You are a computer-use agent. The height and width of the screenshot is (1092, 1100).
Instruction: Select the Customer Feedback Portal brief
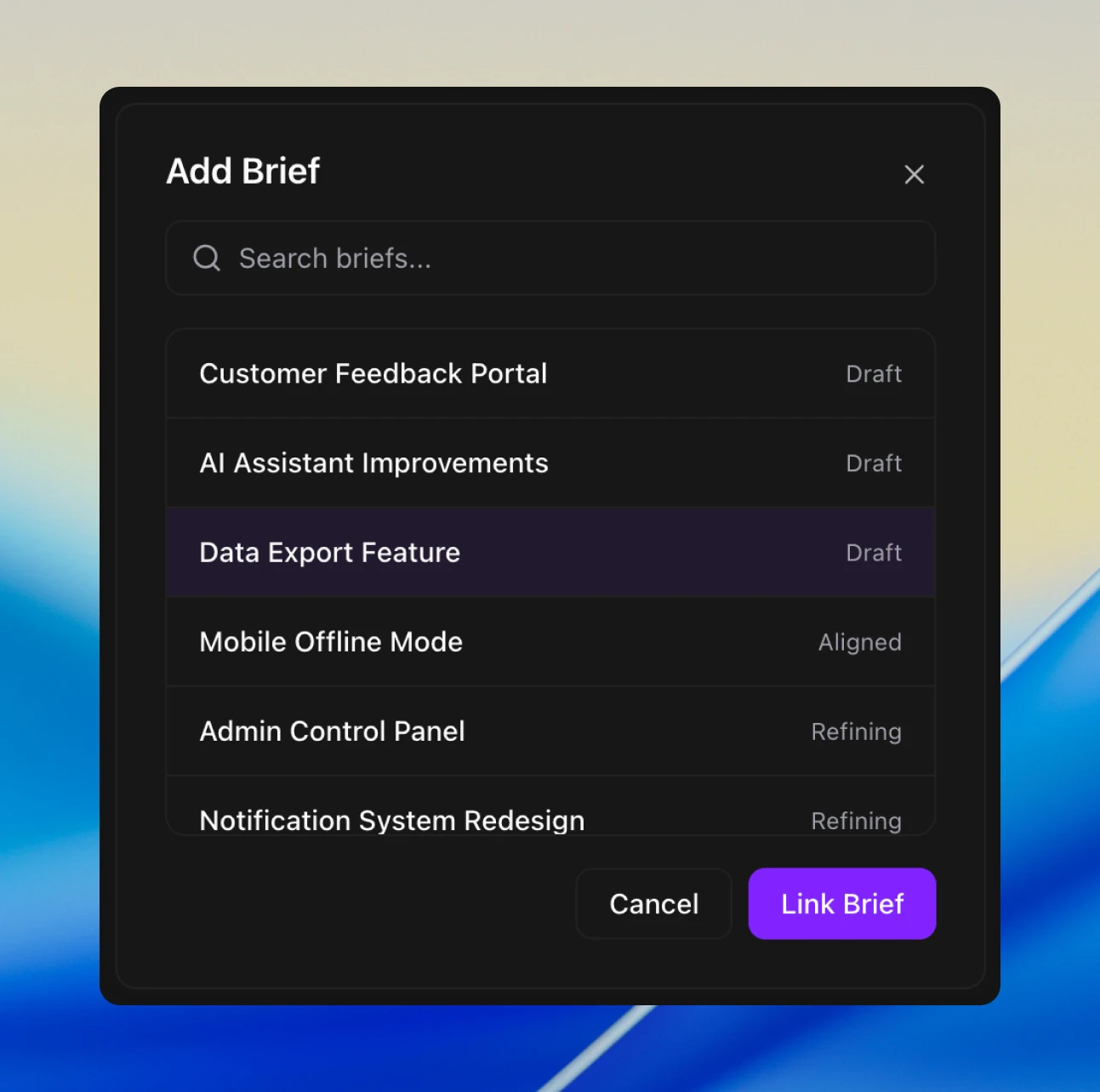point(373,373)
